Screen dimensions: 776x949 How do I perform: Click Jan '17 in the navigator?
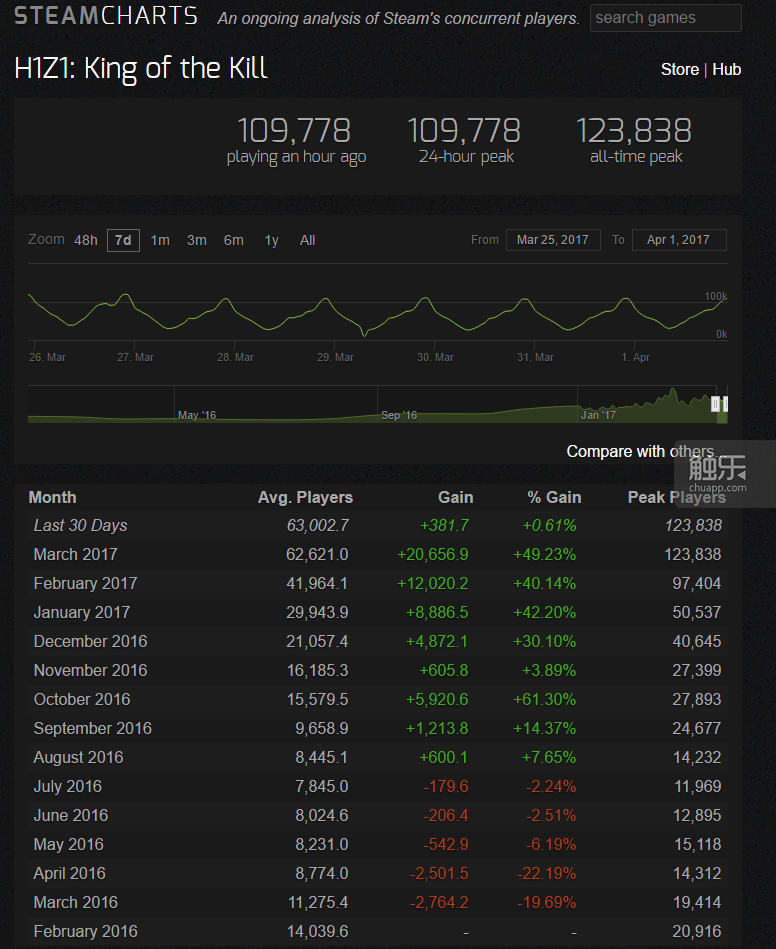598,415
